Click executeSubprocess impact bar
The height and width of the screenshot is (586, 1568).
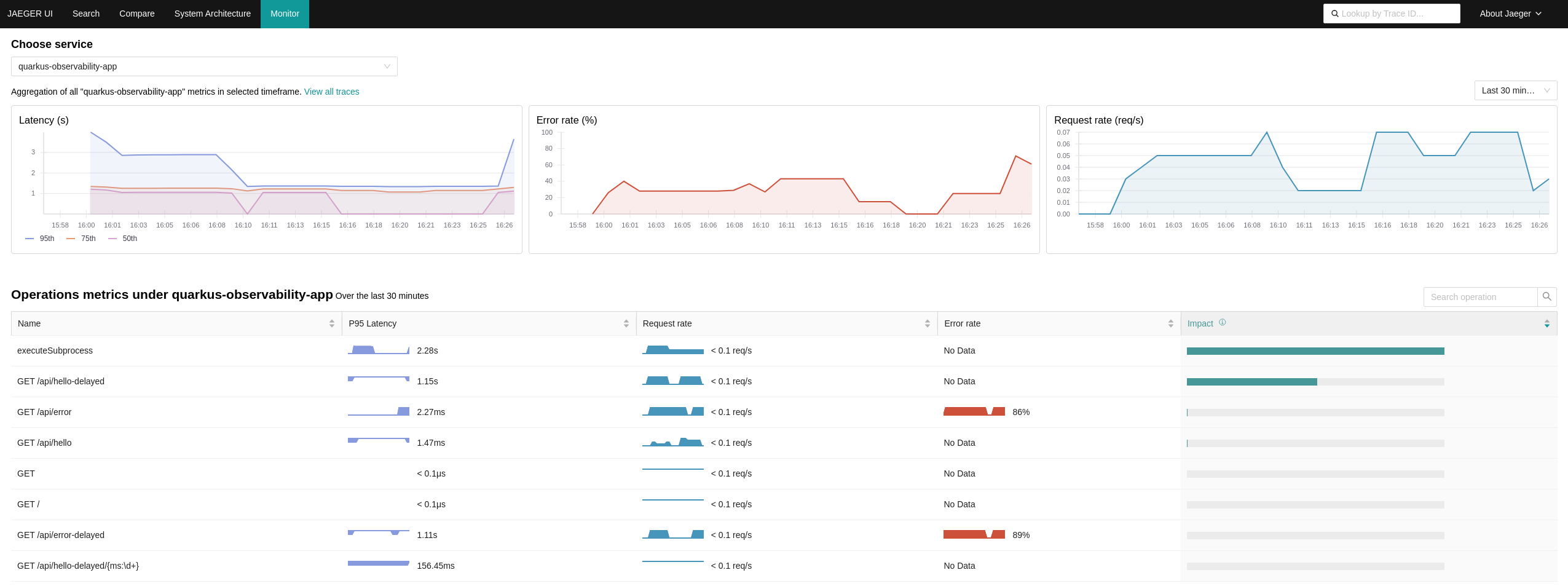[x=1315, y=351]
